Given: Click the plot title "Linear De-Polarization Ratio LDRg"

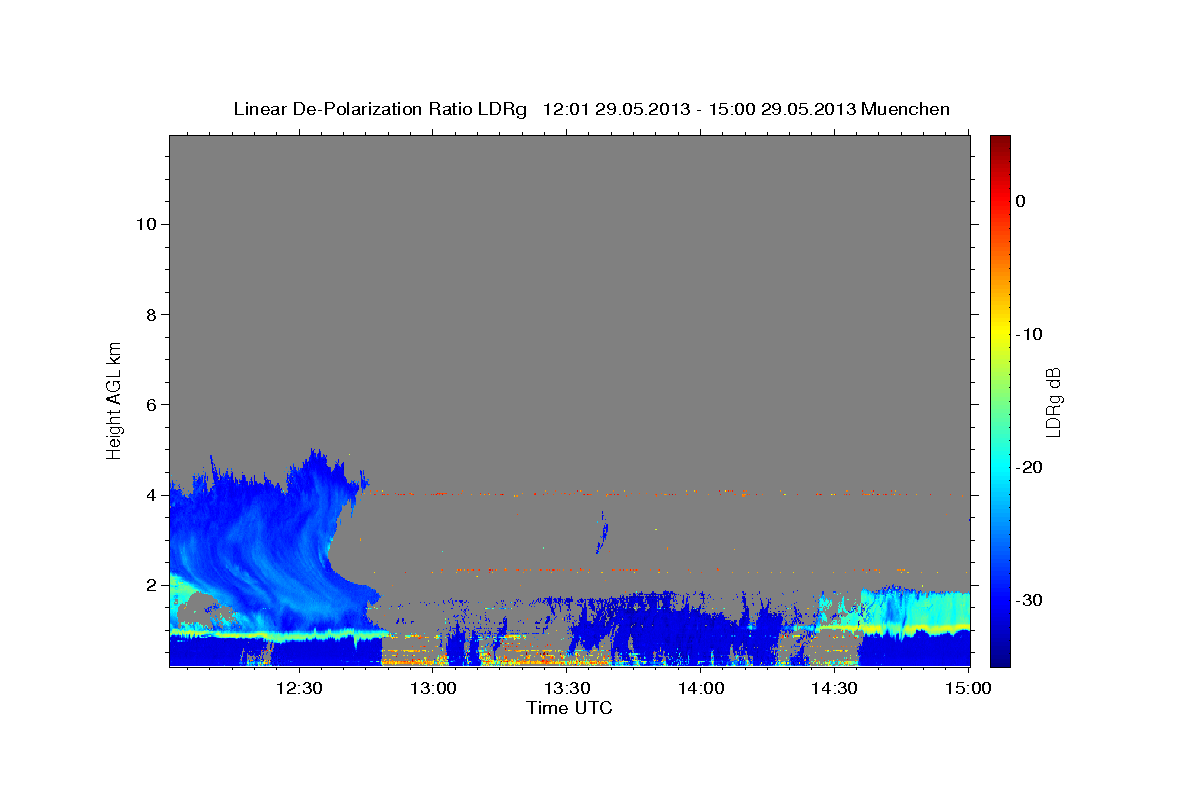Looking at the screenshot, I should click(x=380, y=109).
